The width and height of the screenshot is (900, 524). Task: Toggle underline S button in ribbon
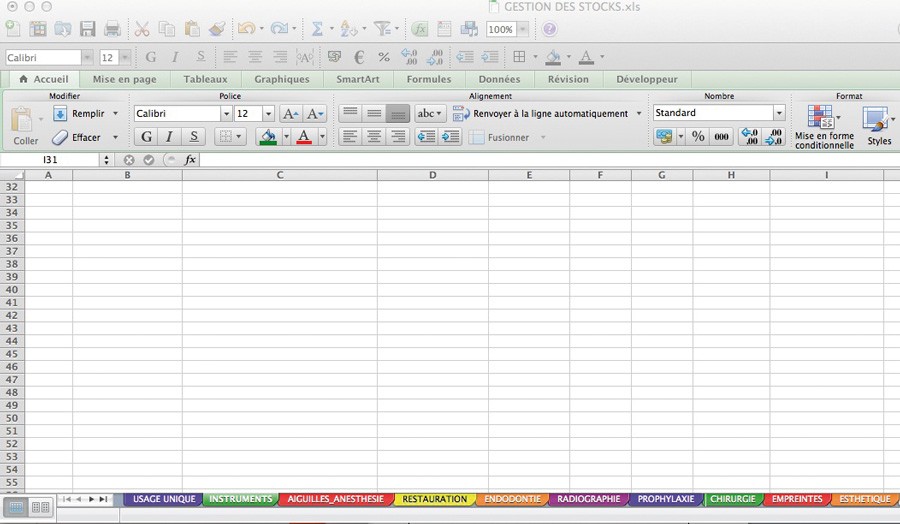pyautogui.click(x=193, y=137)
